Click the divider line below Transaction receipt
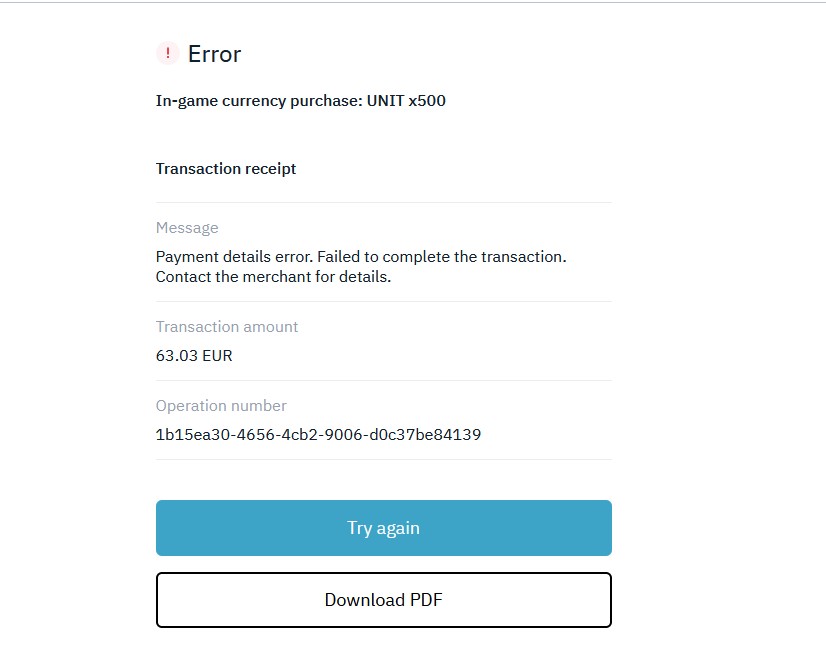Image resolution: width=826 pixels, height=668 pixels. pyautogui.click(x=383, y=202)
